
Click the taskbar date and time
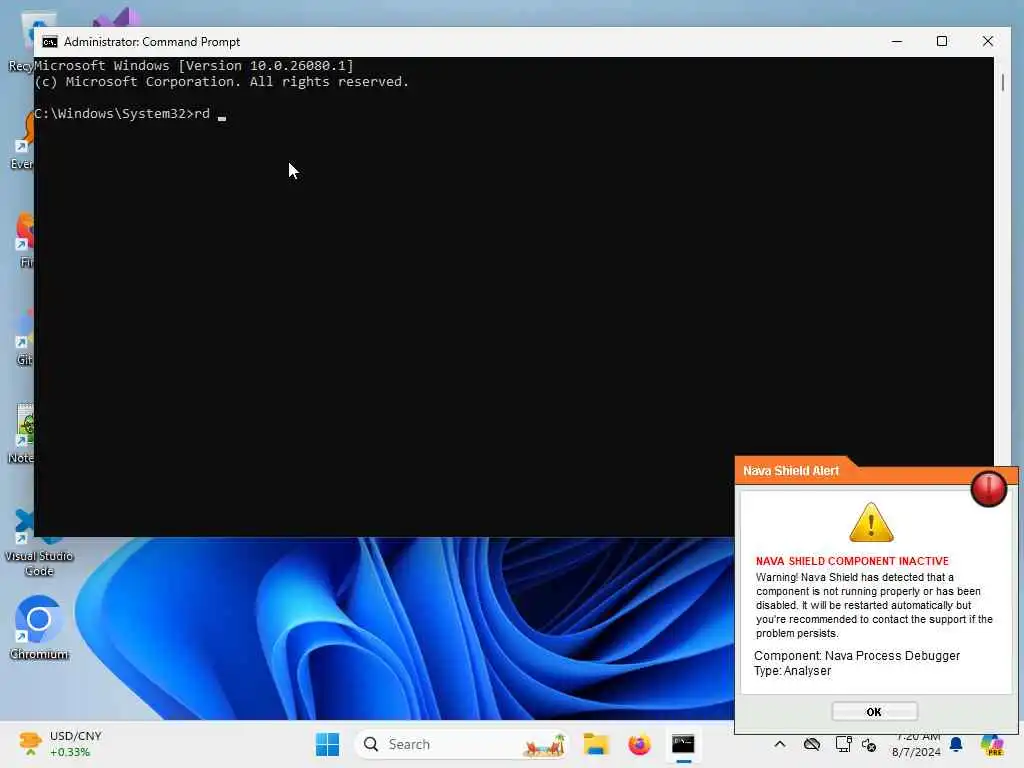pyautogui.click(x=916, y=744)
